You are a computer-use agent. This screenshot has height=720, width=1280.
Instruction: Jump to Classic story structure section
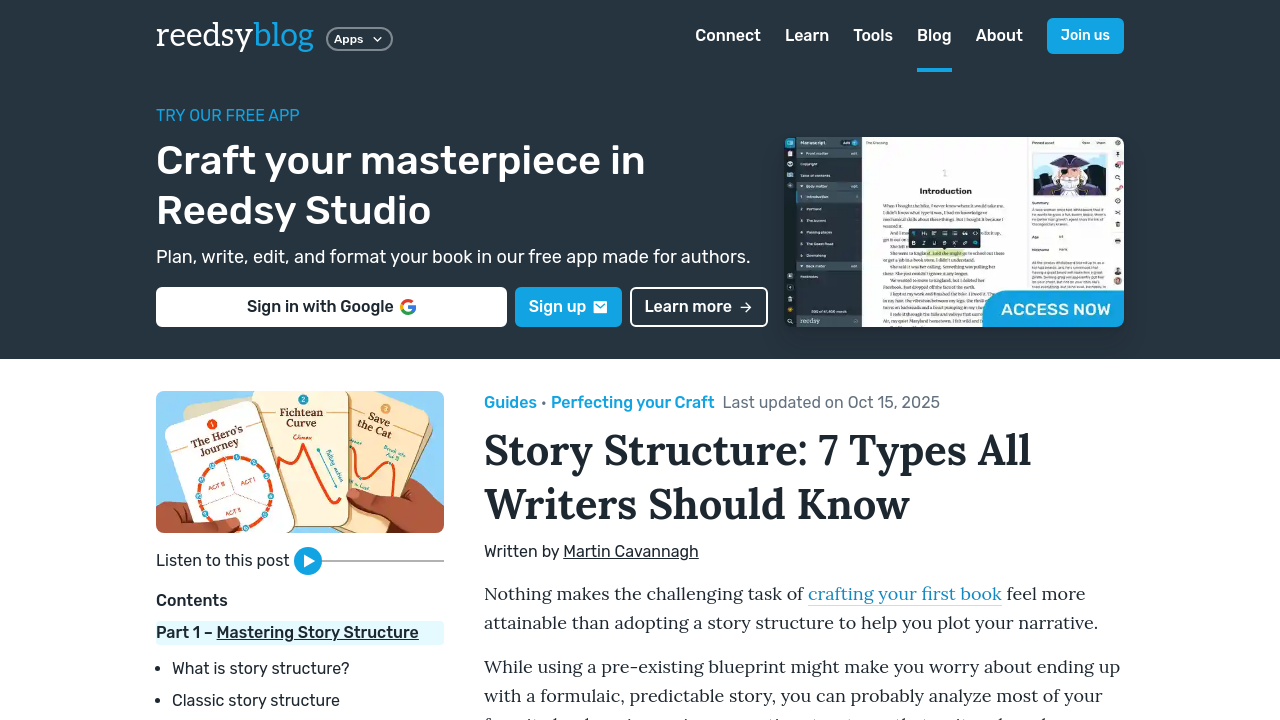click(256, 700)
